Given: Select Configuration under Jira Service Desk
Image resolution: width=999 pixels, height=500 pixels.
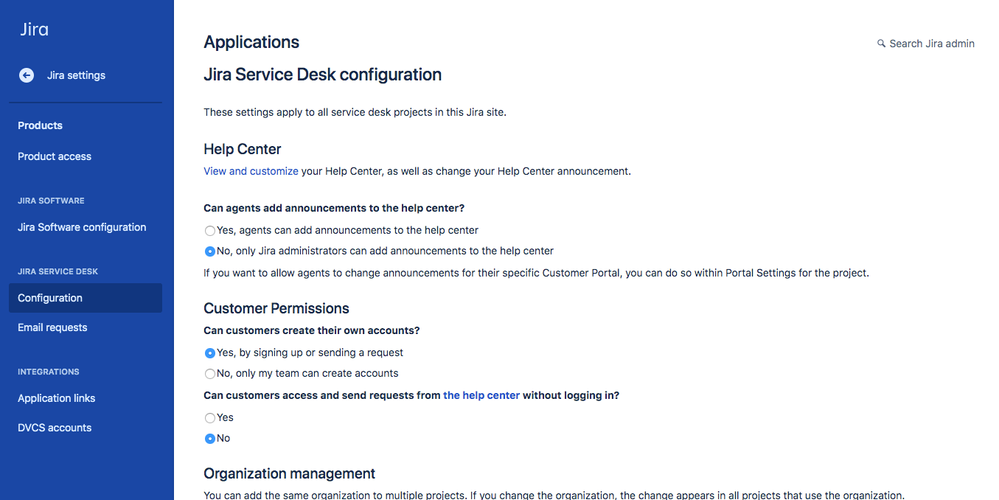Looking at the screenshot, I should pos(85,298).
